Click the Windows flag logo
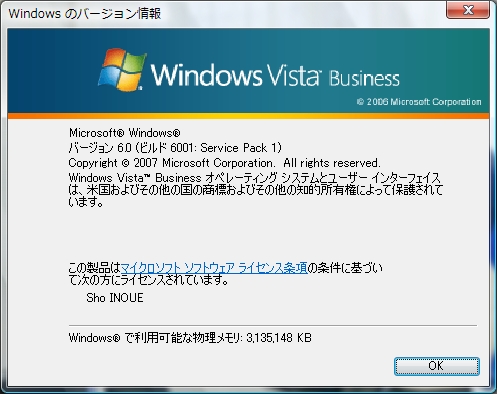 [122, 69]
